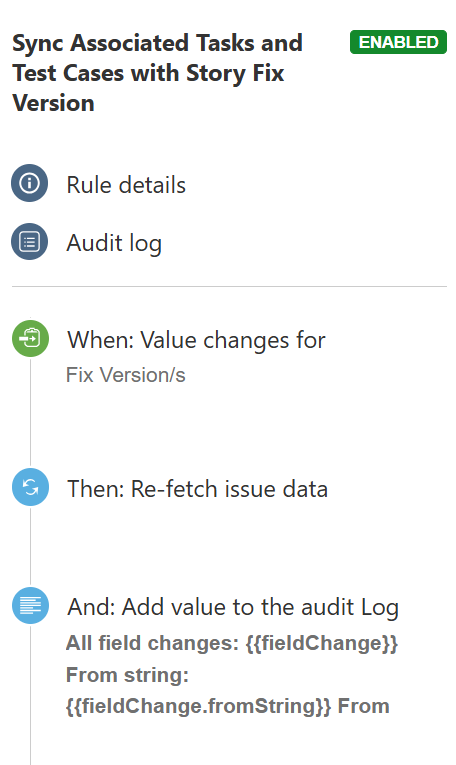Select the blue Re-fetch issue data icon

[30, 487]
